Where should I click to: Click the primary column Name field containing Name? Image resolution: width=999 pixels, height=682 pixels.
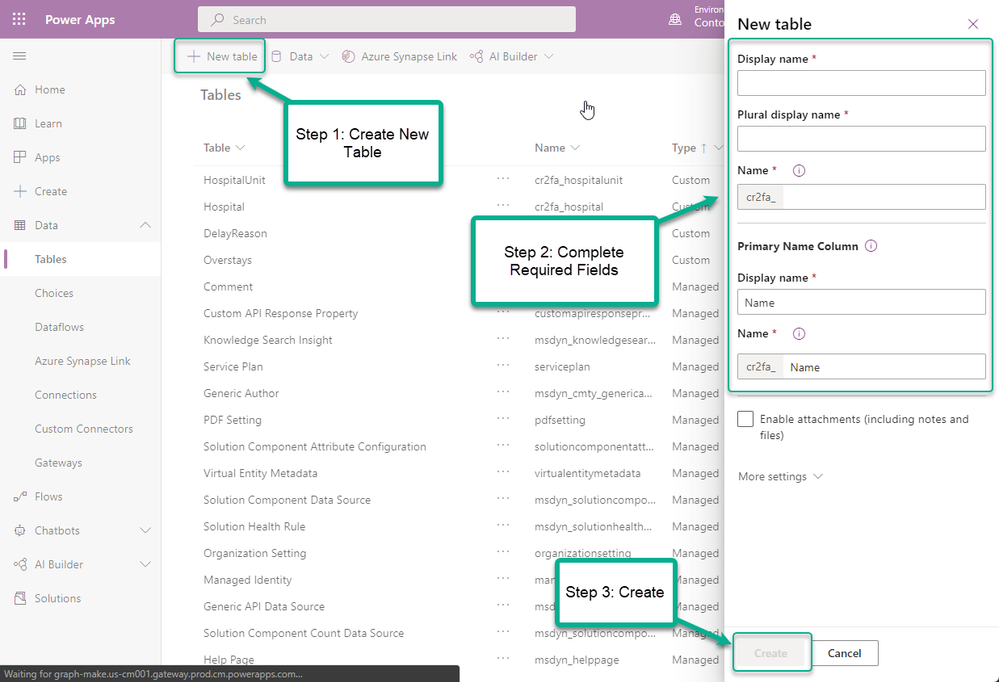click(x=861, y=366)
